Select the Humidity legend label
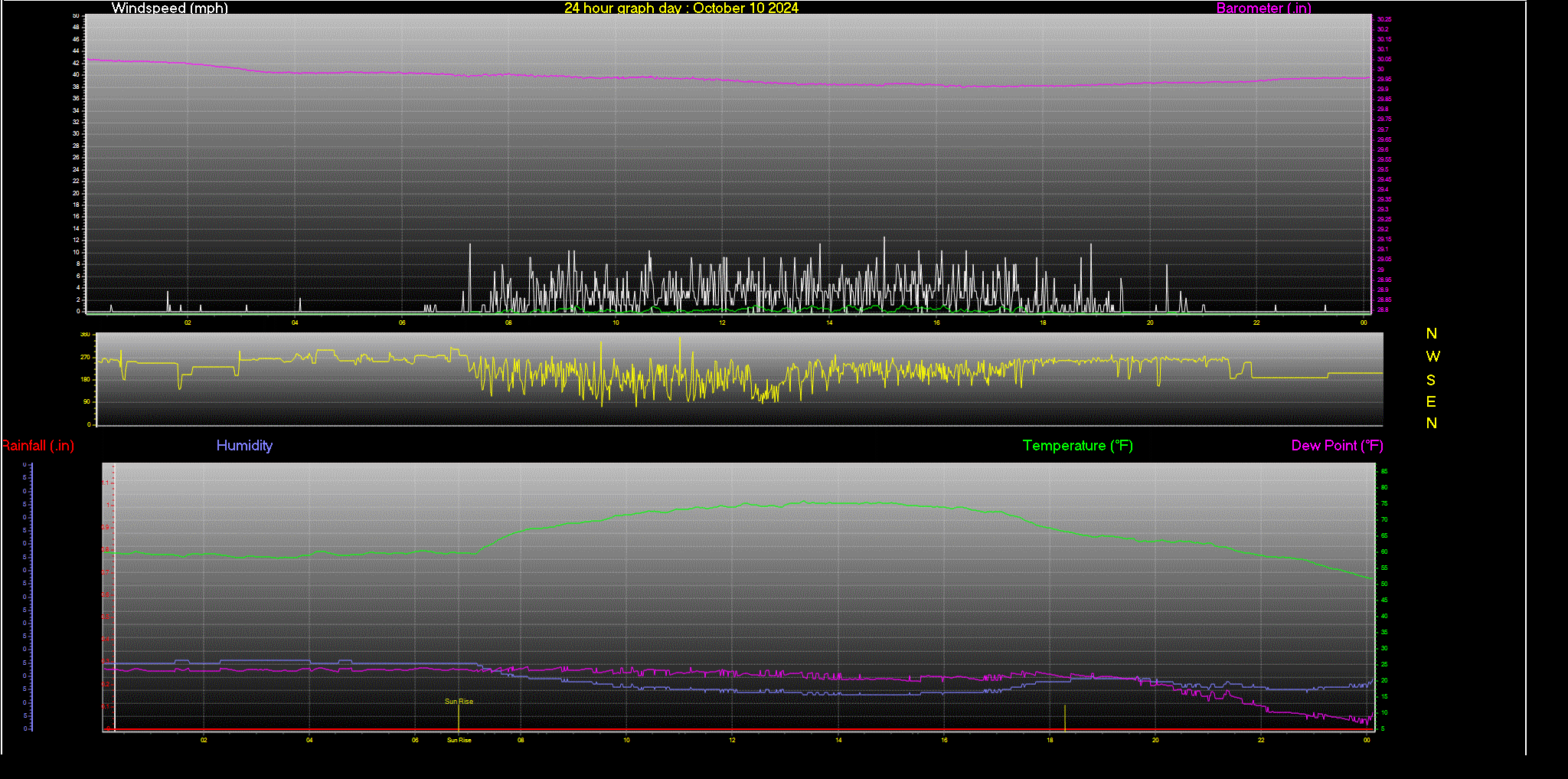 coord(244,445)
